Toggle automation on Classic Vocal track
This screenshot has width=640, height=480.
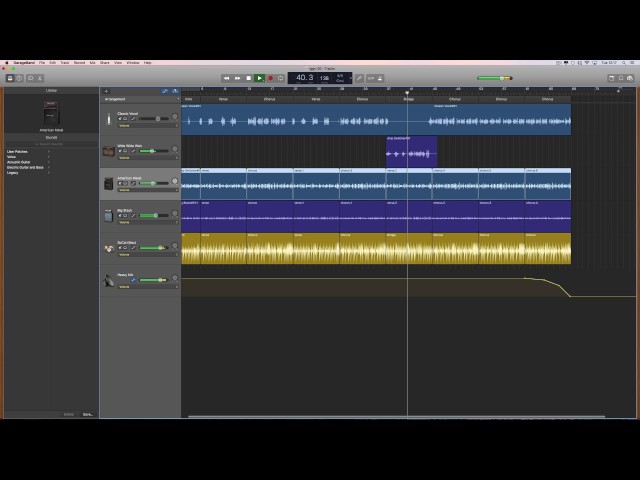click(133, 119)
